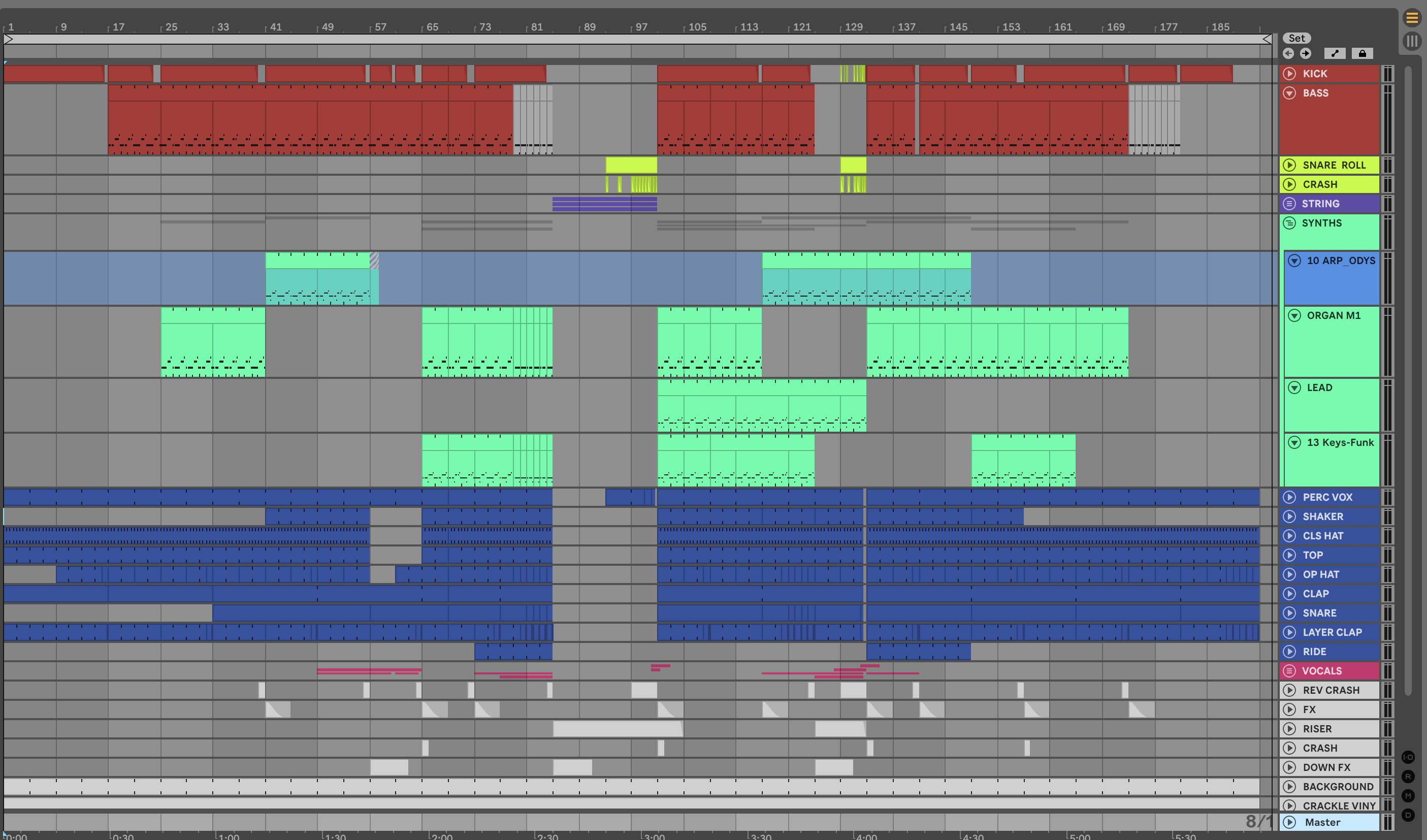Viewport: 1427px width, 840px height.
Task: Toggle the Mixer (M) section visibility
Action: [1408, 796]
